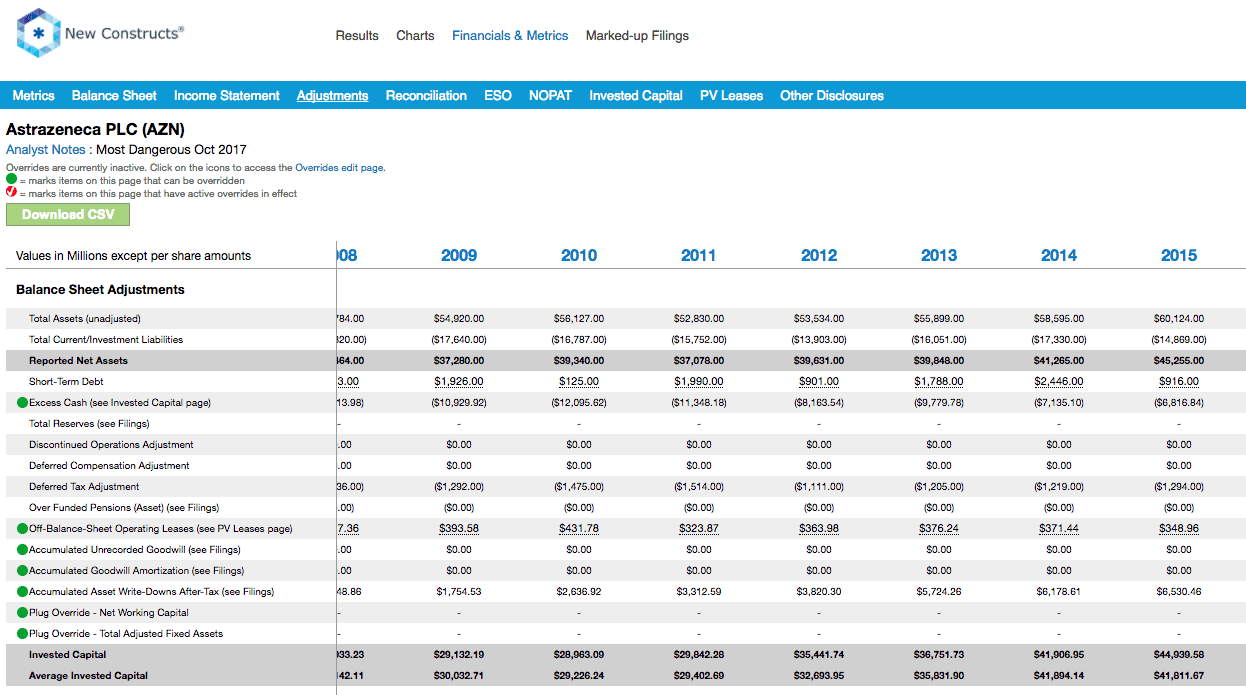
Task: Open Financials & Metrics section
Action: pos(510,35)
